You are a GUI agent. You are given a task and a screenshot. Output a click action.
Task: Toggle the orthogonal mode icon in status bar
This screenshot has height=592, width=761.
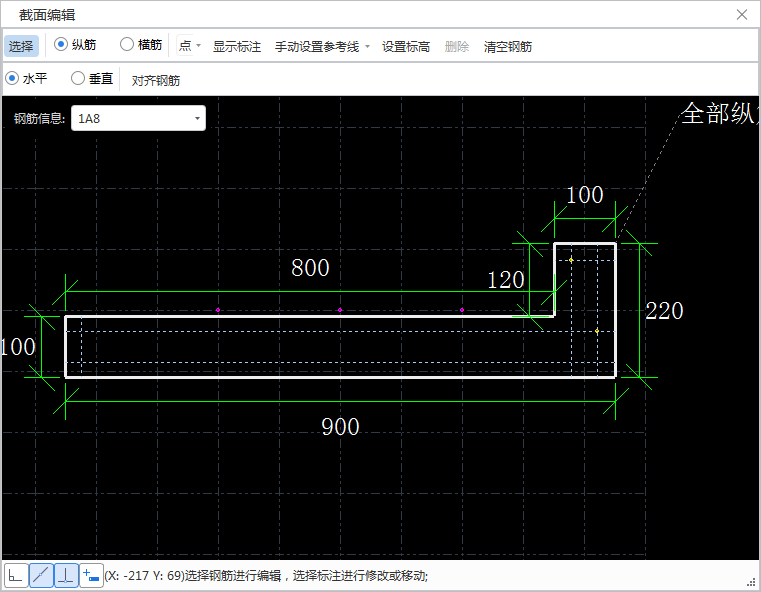(x=16, y=576)
